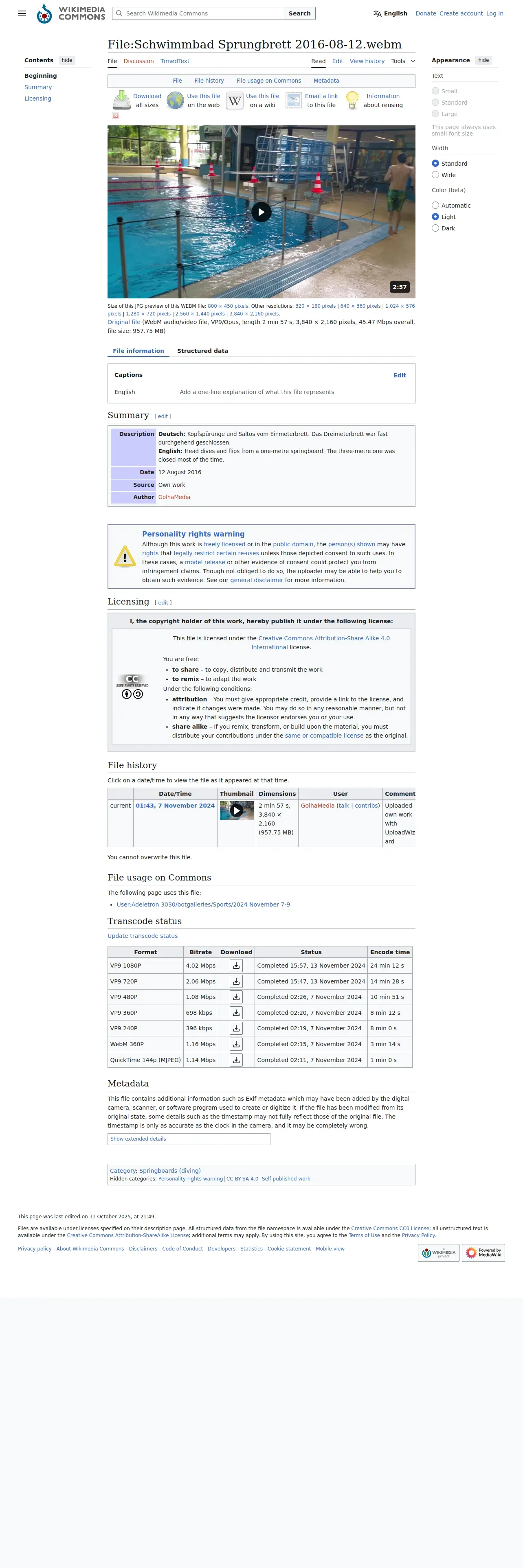Open User:Adeletron 3030 botgalleries page link

(x=203, y=904)
